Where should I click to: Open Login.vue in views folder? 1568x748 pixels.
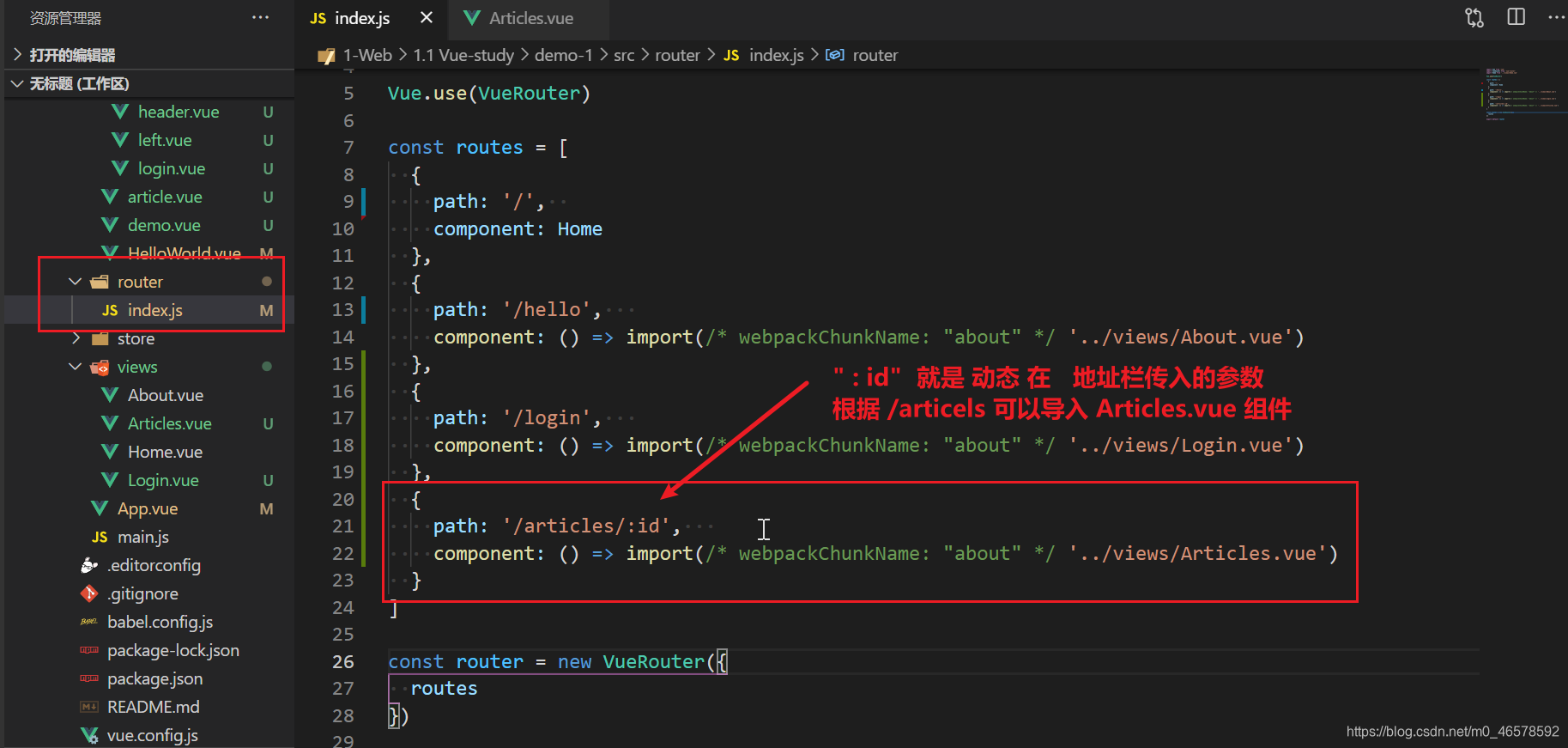click(163, 480)
